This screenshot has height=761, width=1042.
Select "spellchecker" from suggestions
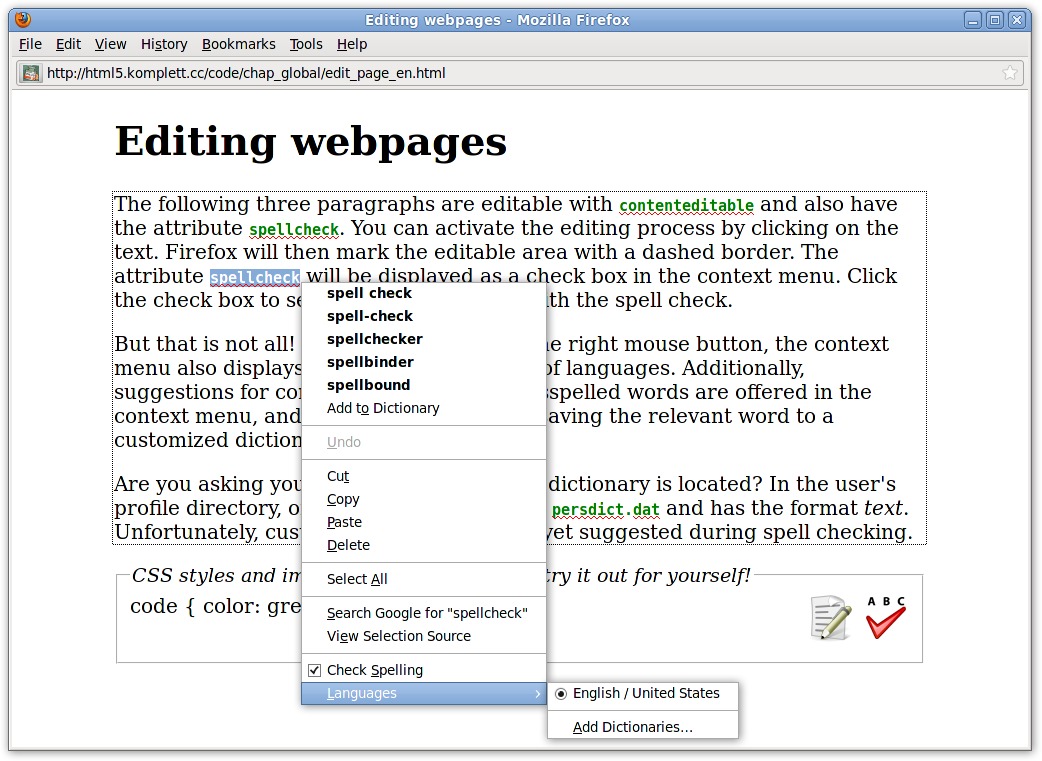click(x=375, y=339)
